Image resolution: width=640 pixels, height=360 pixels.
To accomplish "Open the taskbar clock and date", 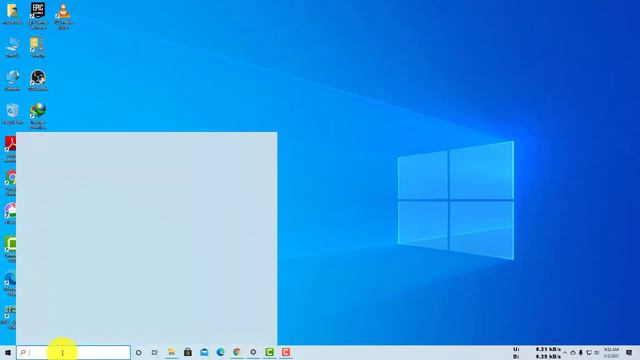I will [x=611, y=353].
